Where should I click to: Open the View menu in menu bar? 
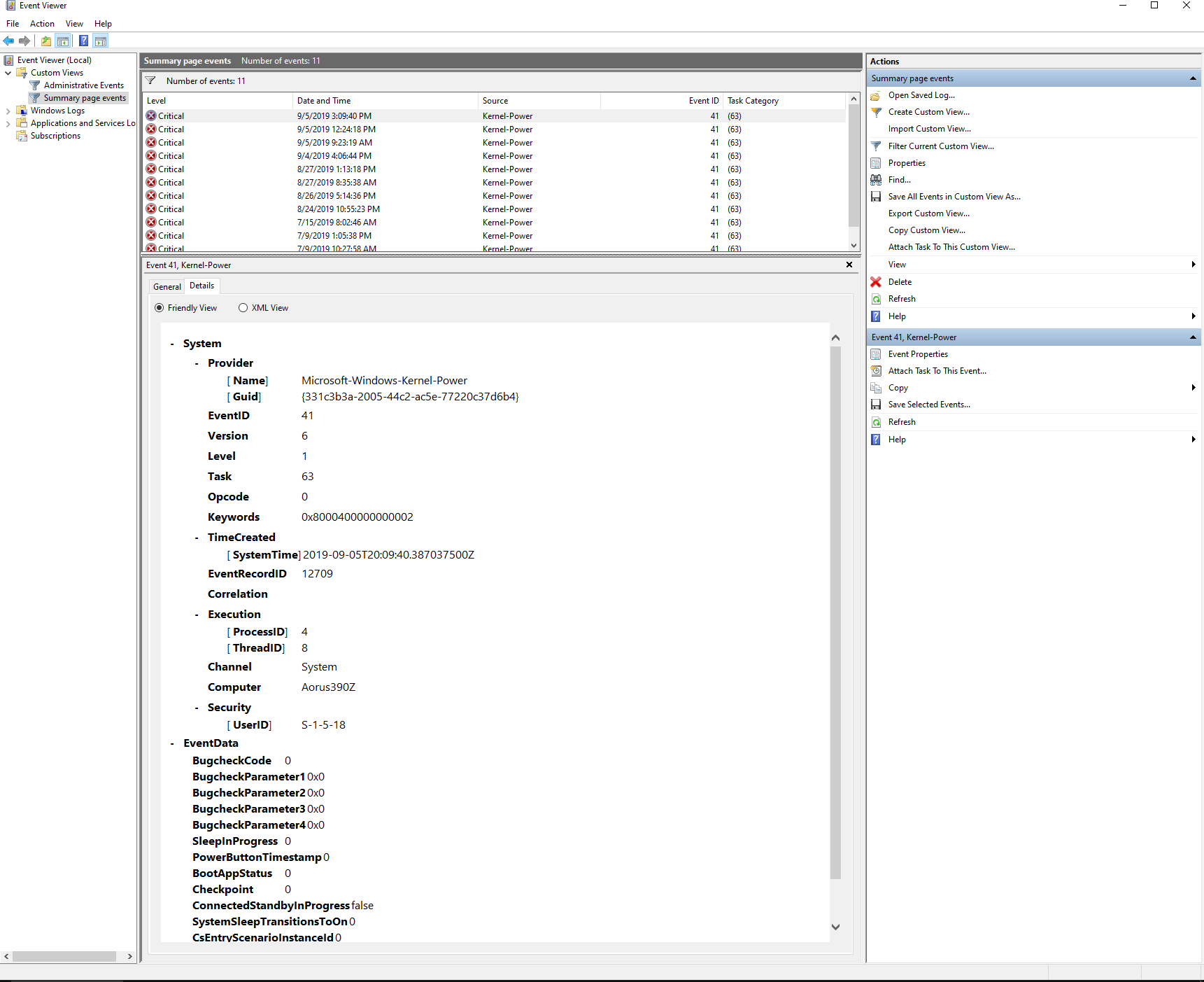coord(74,24)
